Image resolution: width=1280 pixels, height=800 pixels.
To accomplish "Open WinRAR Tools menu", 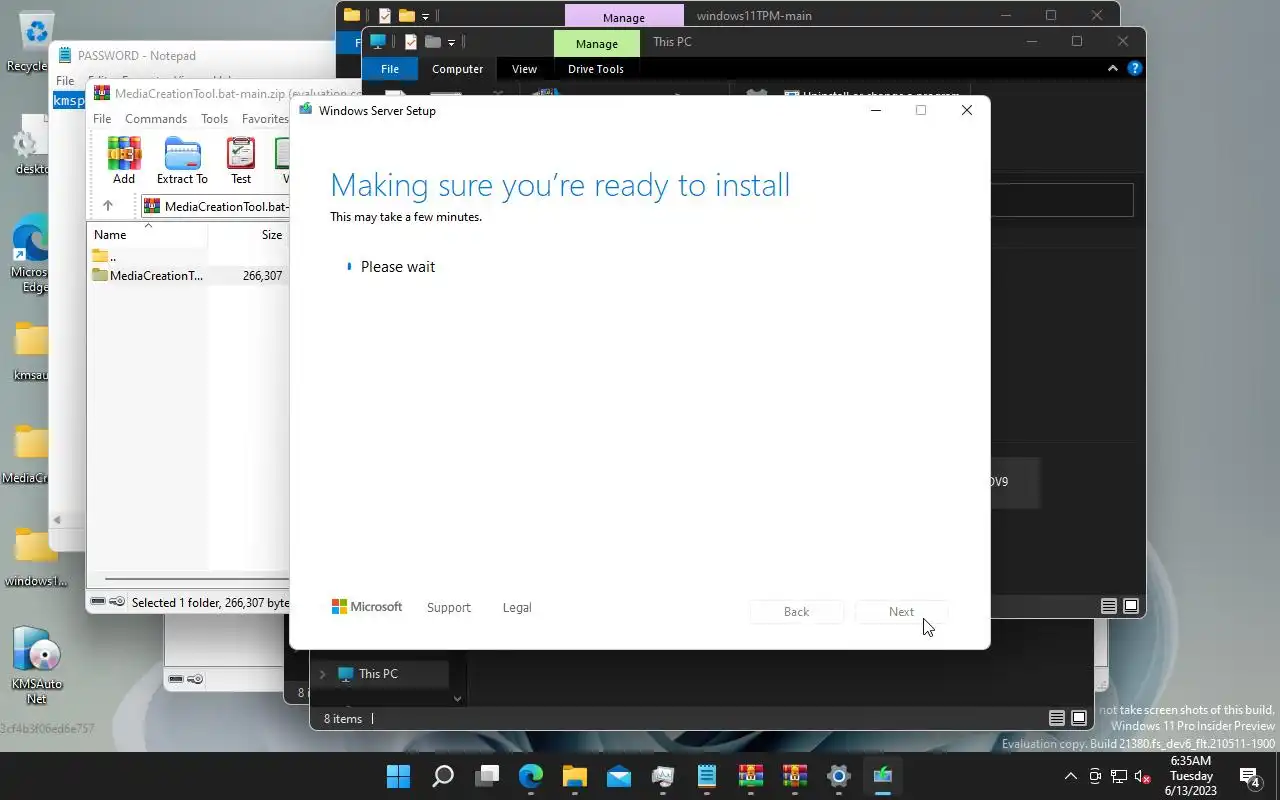I will [x=214, y=118].
